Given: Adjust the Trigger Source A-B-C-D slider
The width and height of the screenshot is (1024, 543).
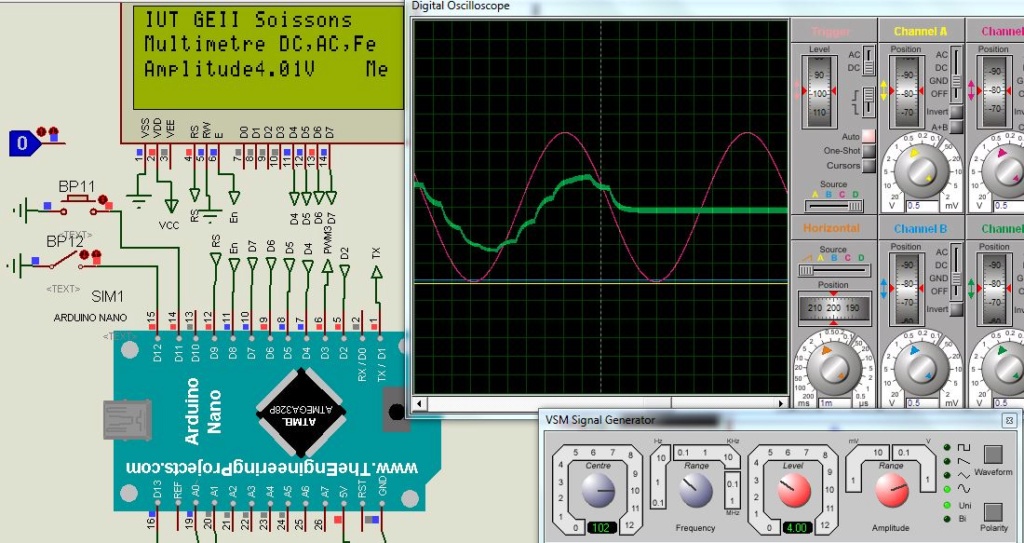Looking at the screenshot, I should [834, 206].
